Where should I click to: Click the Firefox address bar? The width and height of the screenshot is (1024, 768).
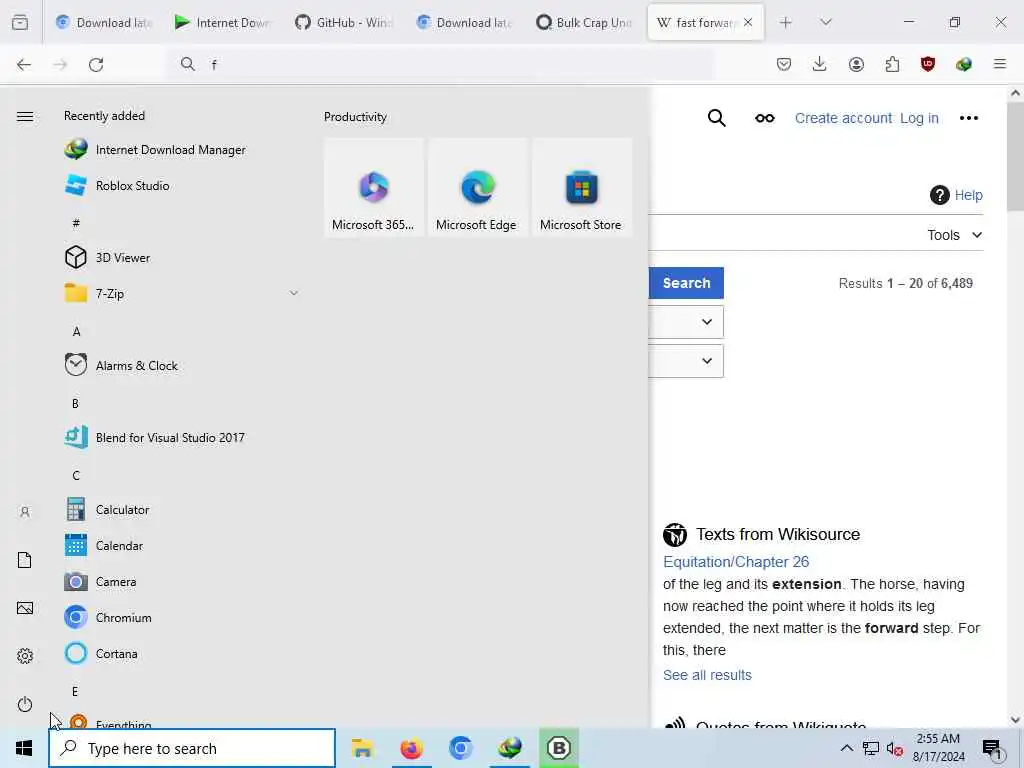pyautogui.click(x=441, y=64)
